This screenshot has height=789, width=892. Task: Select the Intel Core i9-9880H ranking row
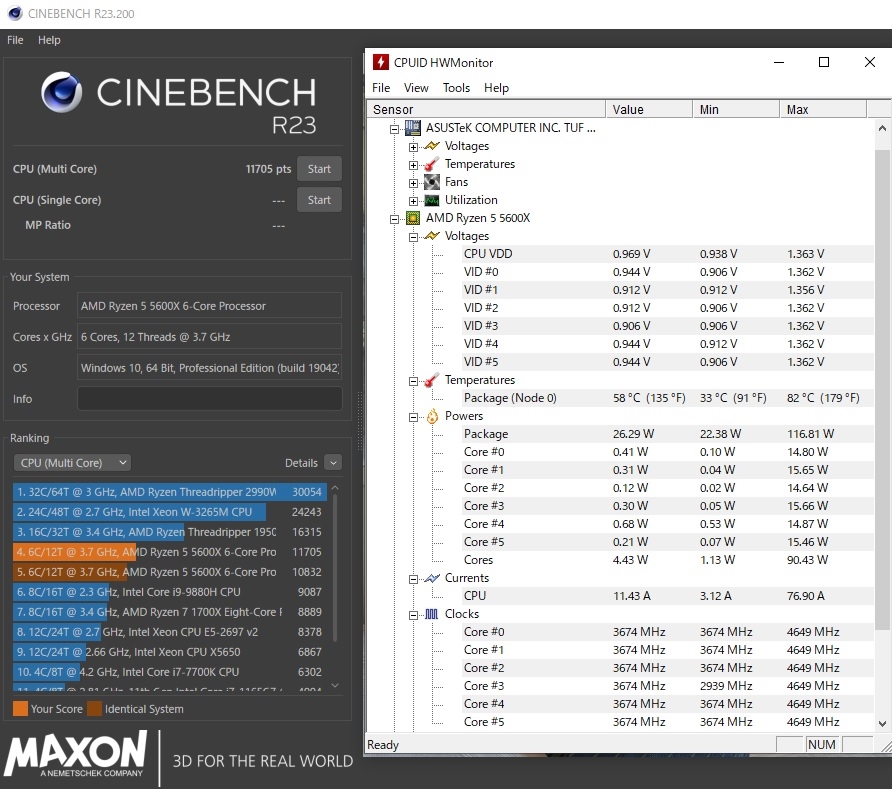[170, 592]
